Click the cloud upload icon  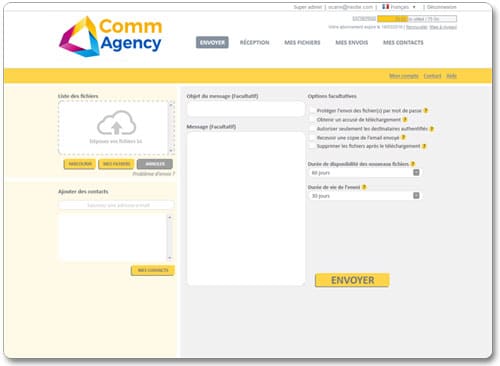[116, 122]
